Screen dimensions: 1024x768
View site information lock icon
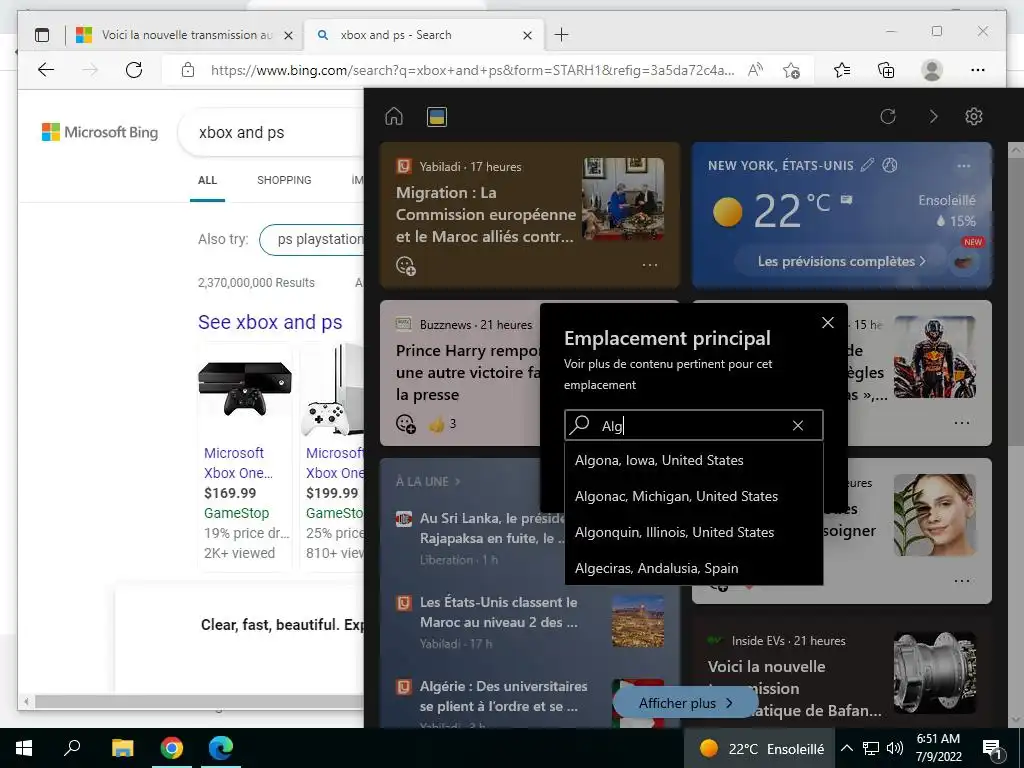188,70
